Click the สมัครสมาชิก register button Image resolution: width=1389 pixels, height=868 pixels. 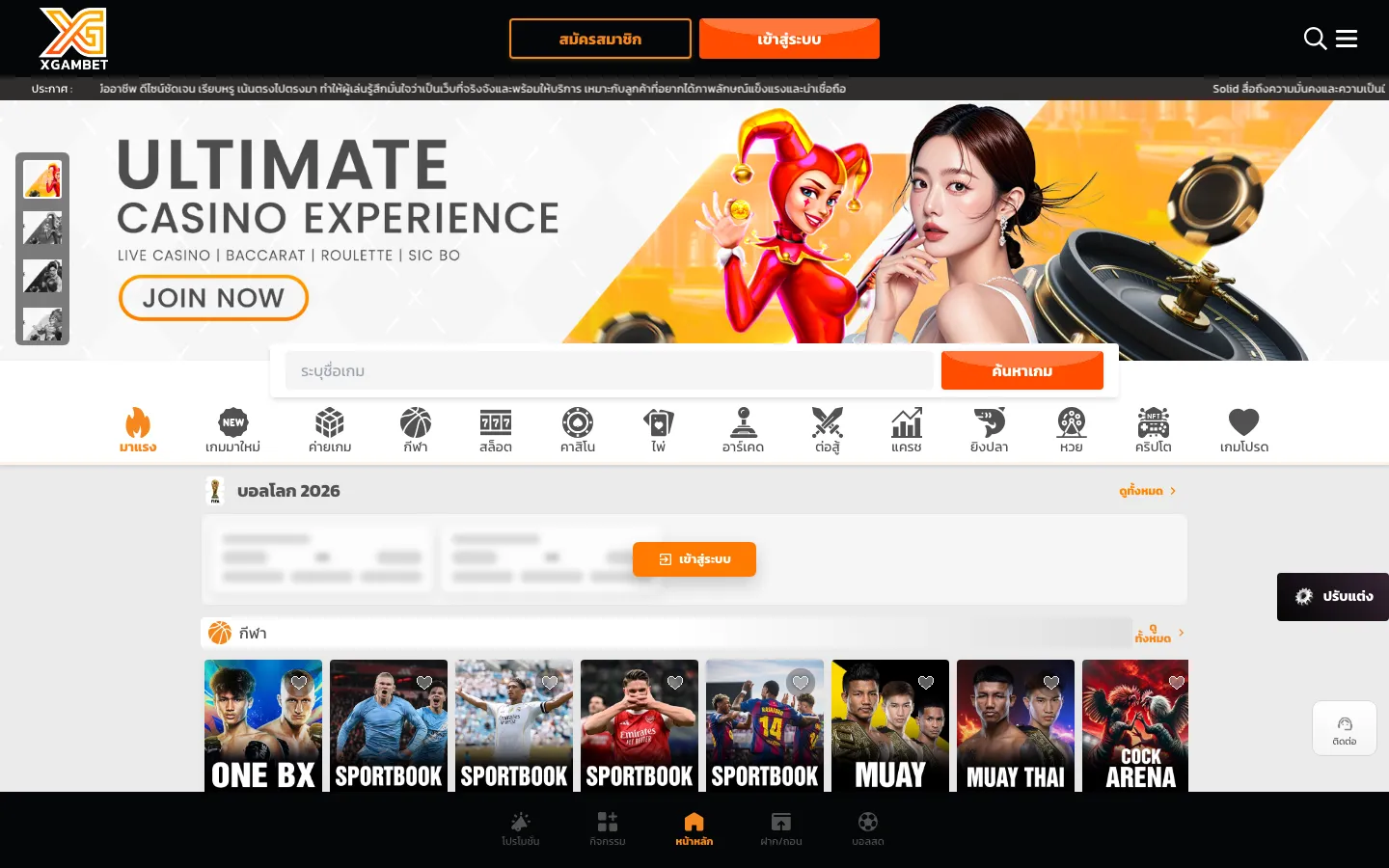point(600,39)
